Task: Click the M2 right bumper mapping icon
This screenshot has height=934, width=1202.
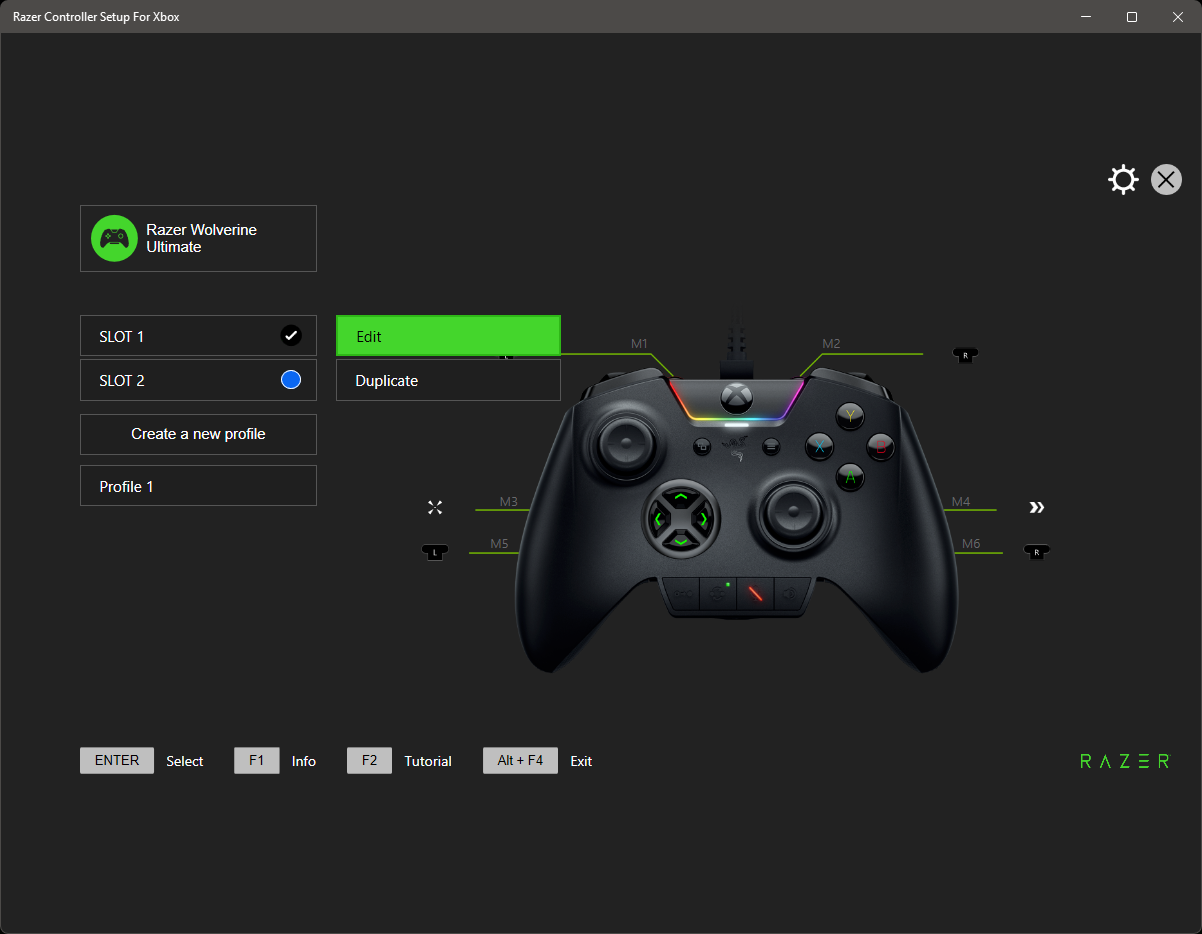Action: coord(965,354)
